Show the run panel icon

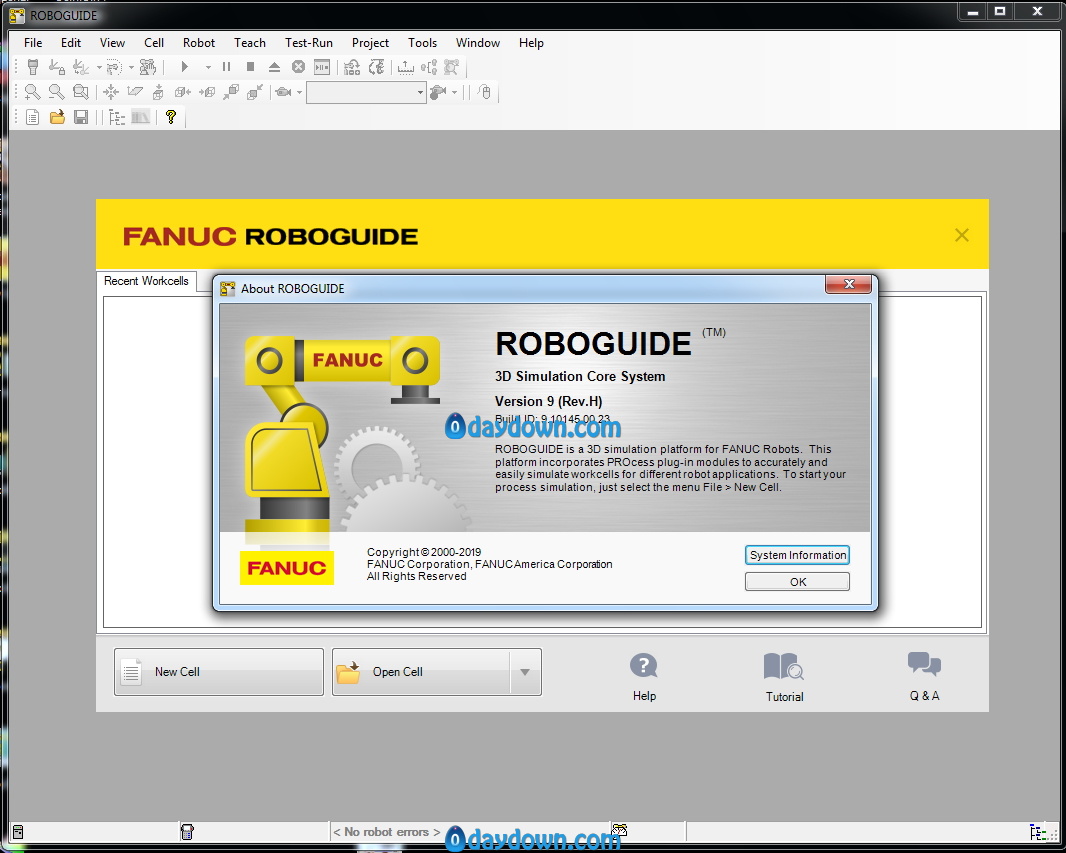click(322, 67)
